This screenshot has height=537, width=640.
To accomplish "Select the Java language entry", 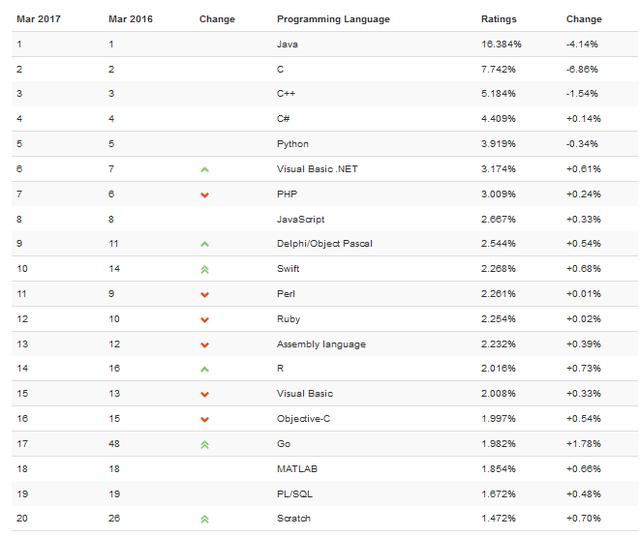I will [x=287, y=44].
